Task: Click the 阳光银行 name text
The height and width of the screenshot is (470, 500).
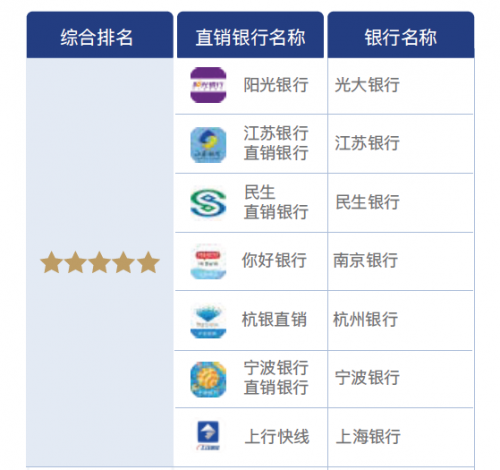Action: point(276,85)
